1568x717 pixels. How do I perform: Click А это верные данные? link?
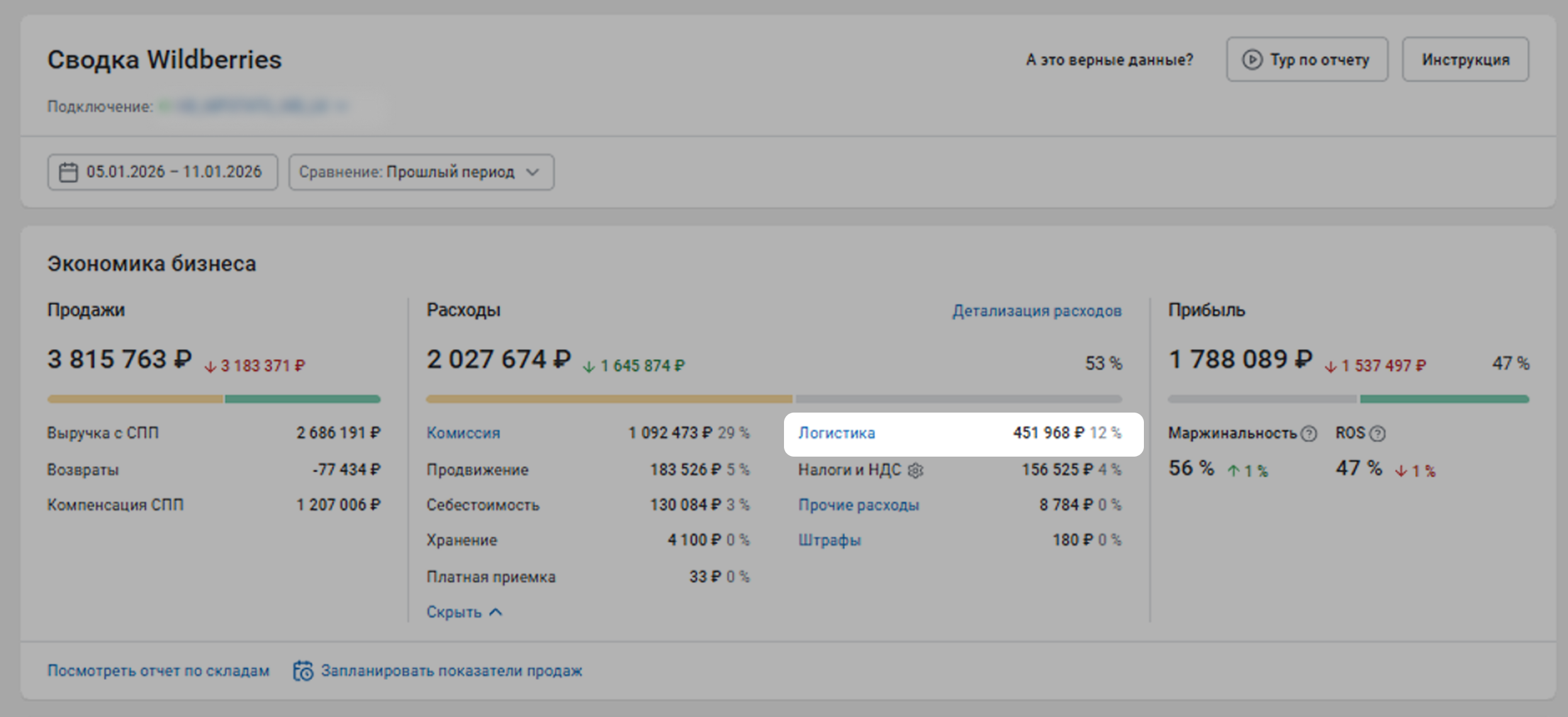(x=1109, y=60)
